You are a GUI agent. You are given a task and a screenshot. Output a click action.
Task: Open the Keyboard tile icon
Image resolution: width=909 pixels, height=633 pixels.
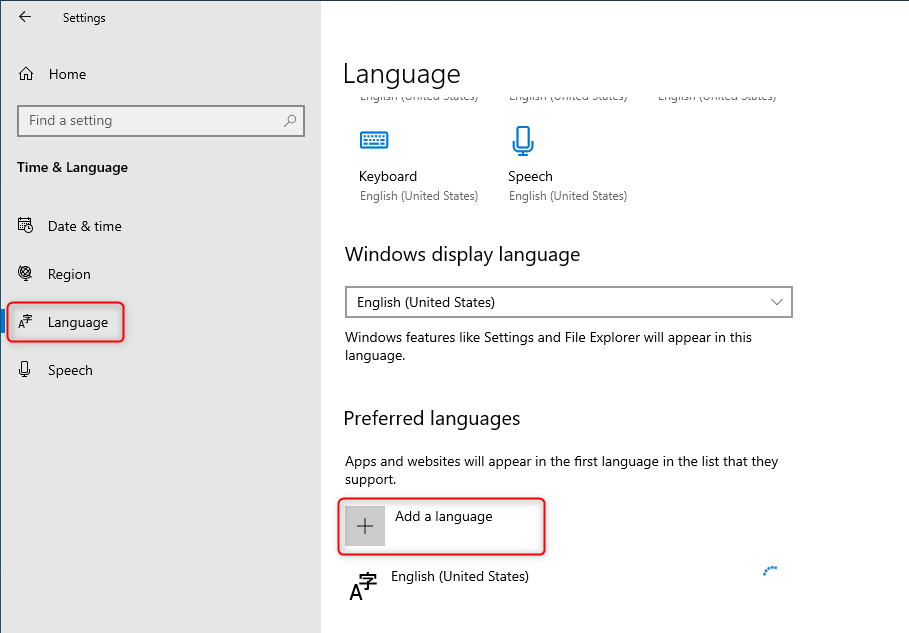374,141
